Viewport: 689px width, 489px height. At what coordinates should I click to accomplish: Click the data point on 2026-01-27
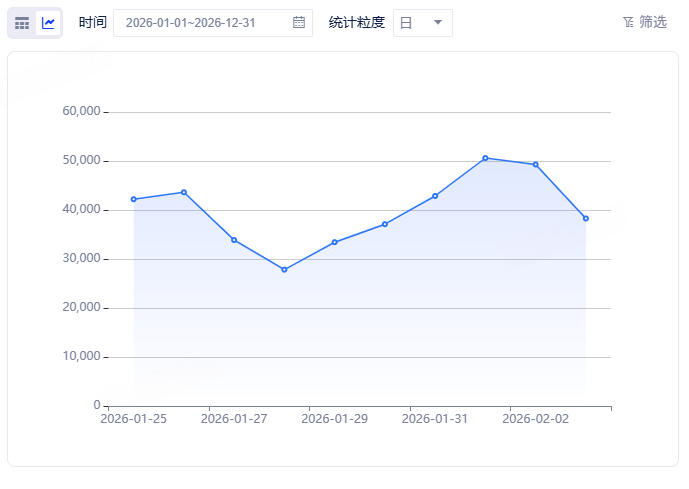pos(234,240)
